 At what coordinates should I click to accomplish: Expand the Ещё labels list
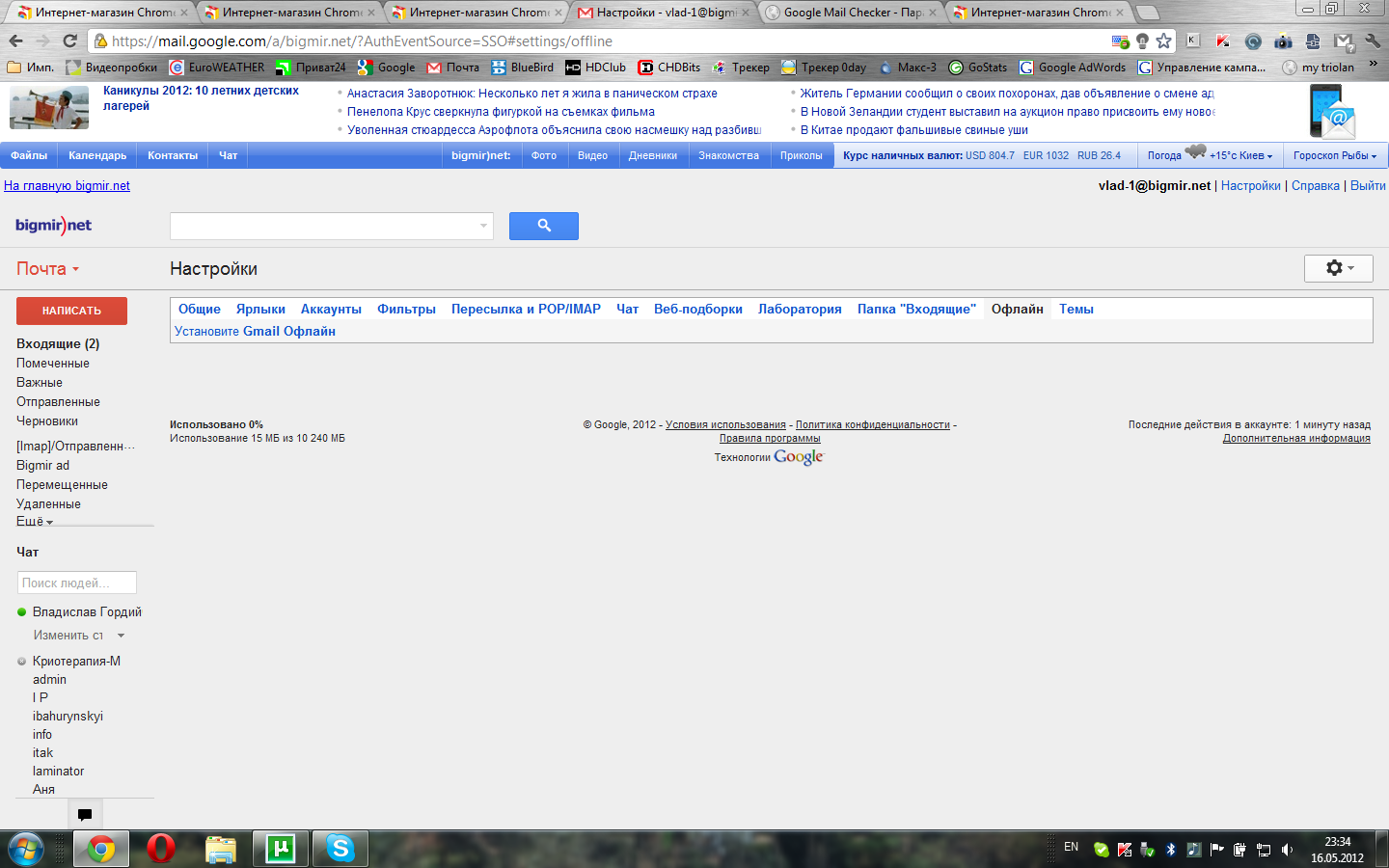35,521
